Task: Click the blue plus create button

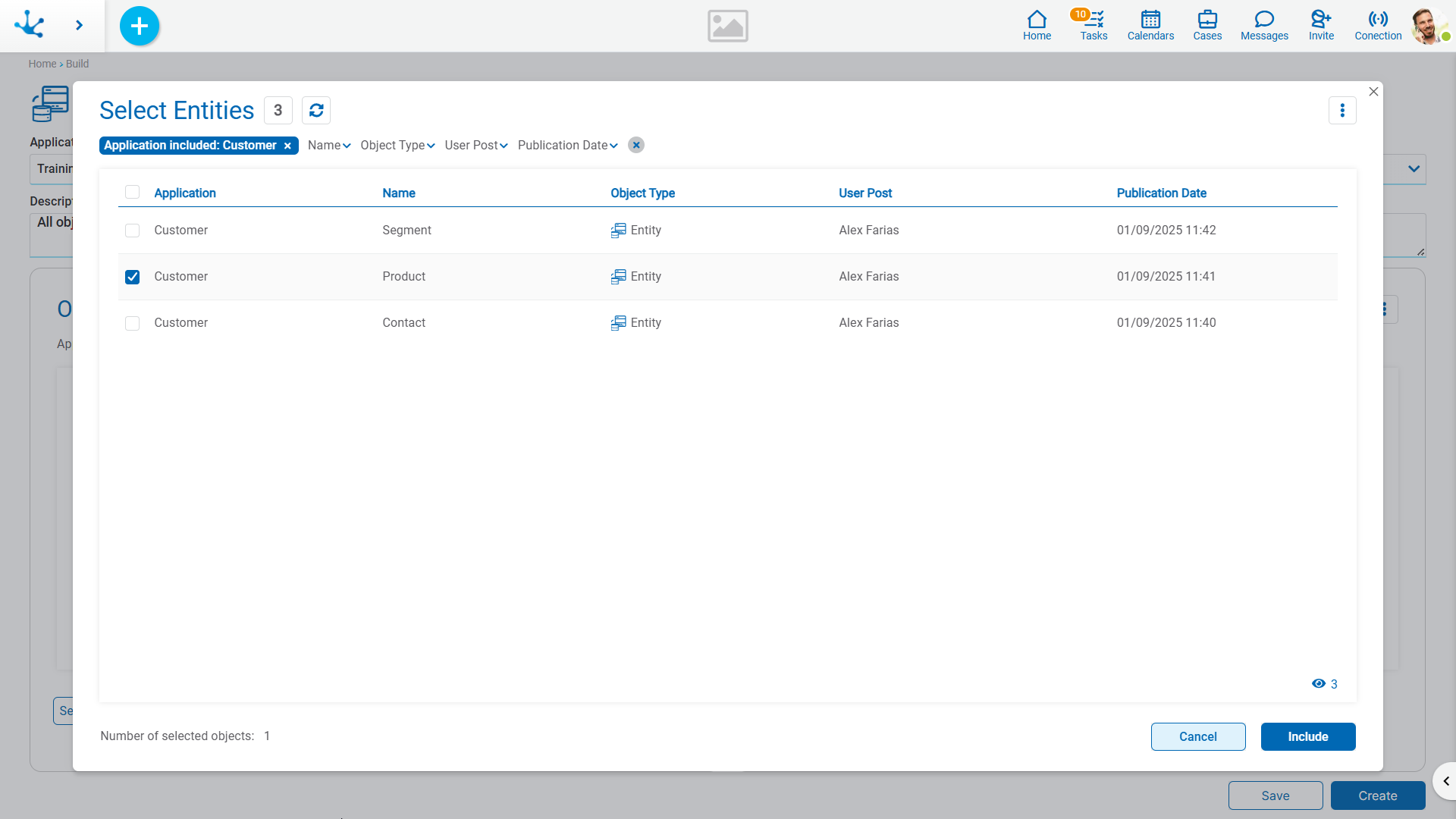Action: point(140,26)
